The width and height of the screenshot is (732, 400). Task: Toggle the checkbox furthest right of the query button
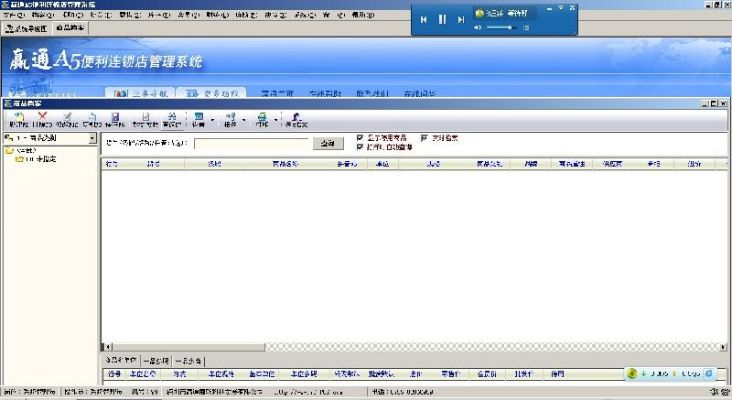(x=424, y=138)
